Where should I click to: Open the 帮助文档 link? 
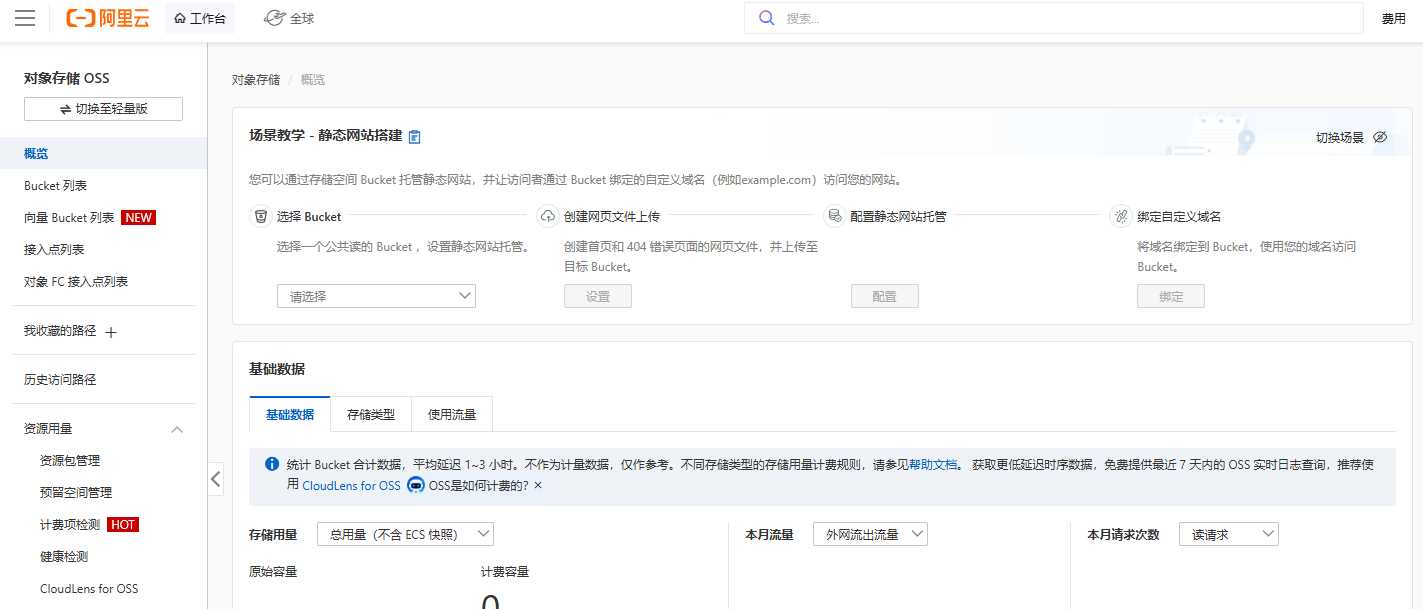935,466
